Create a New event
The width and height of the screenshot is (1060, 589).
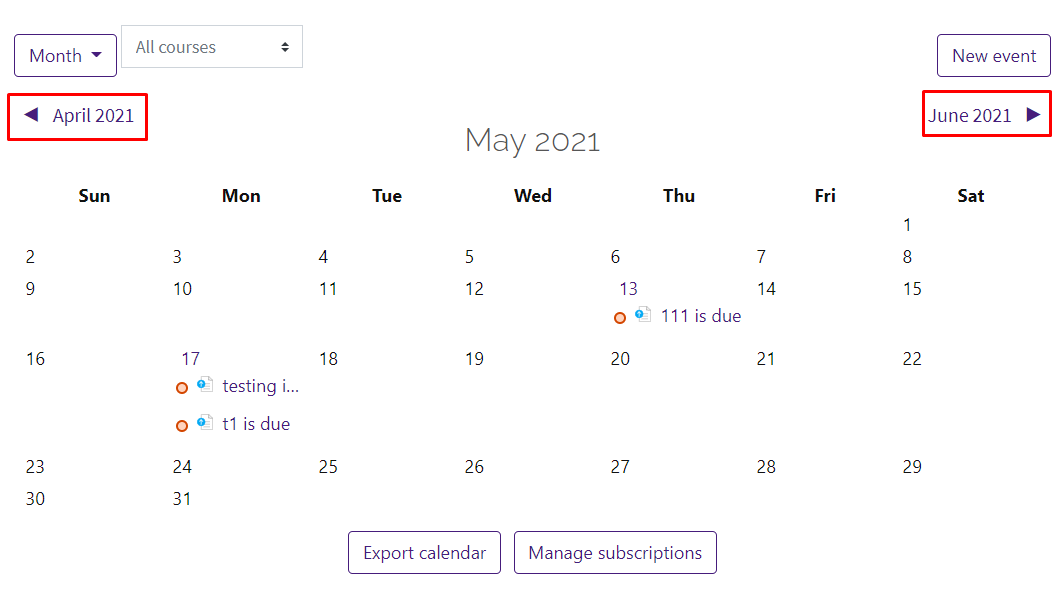[x=993, y=56]
